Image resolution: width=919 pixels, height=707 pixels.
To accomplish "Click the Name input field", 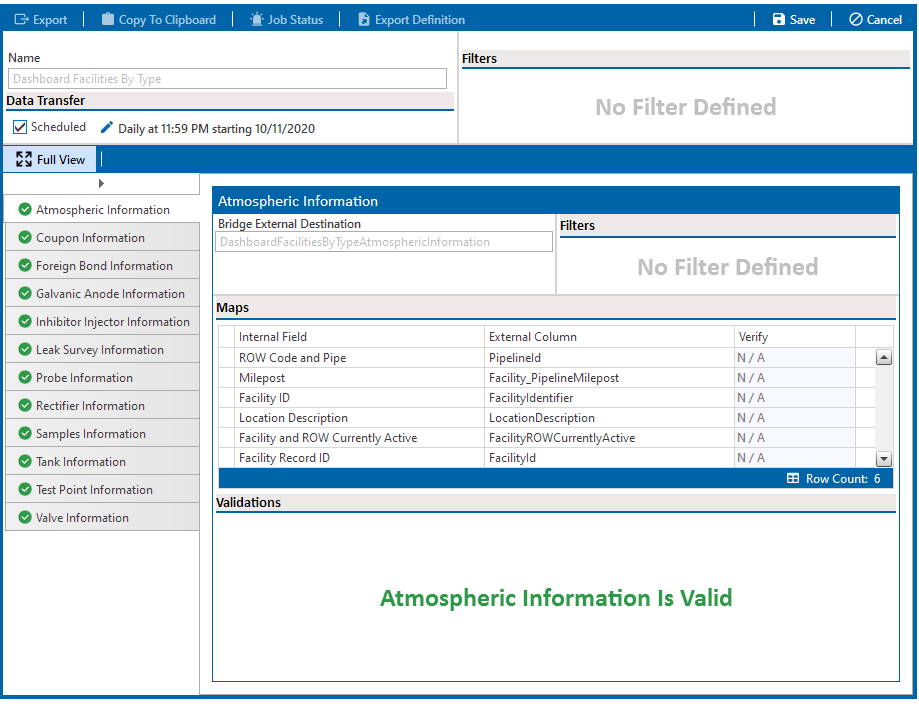I will click(227, 79).
